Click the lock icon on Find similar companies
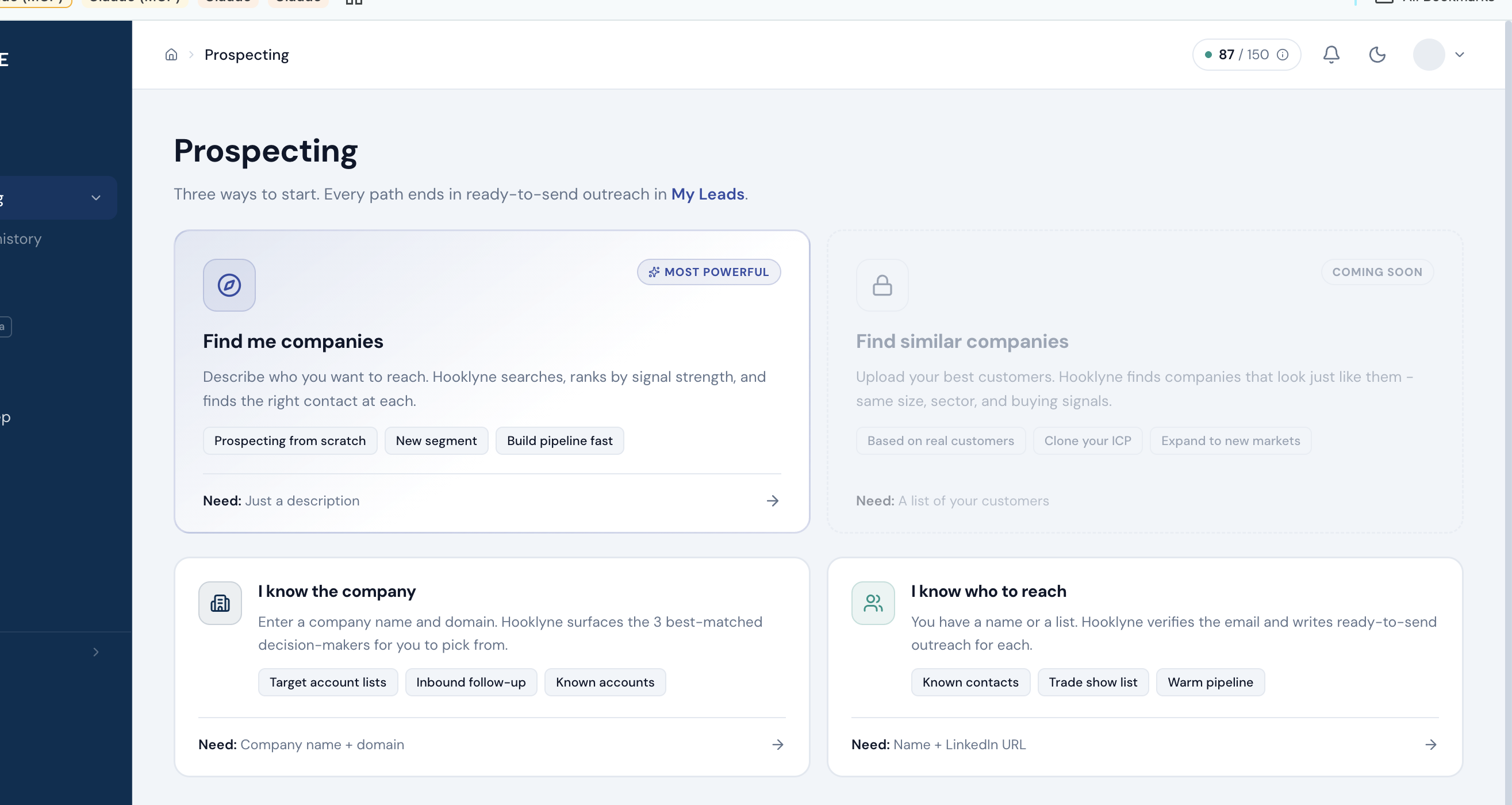This screenshot has height=805, width=1512. (x=881, y=285)
